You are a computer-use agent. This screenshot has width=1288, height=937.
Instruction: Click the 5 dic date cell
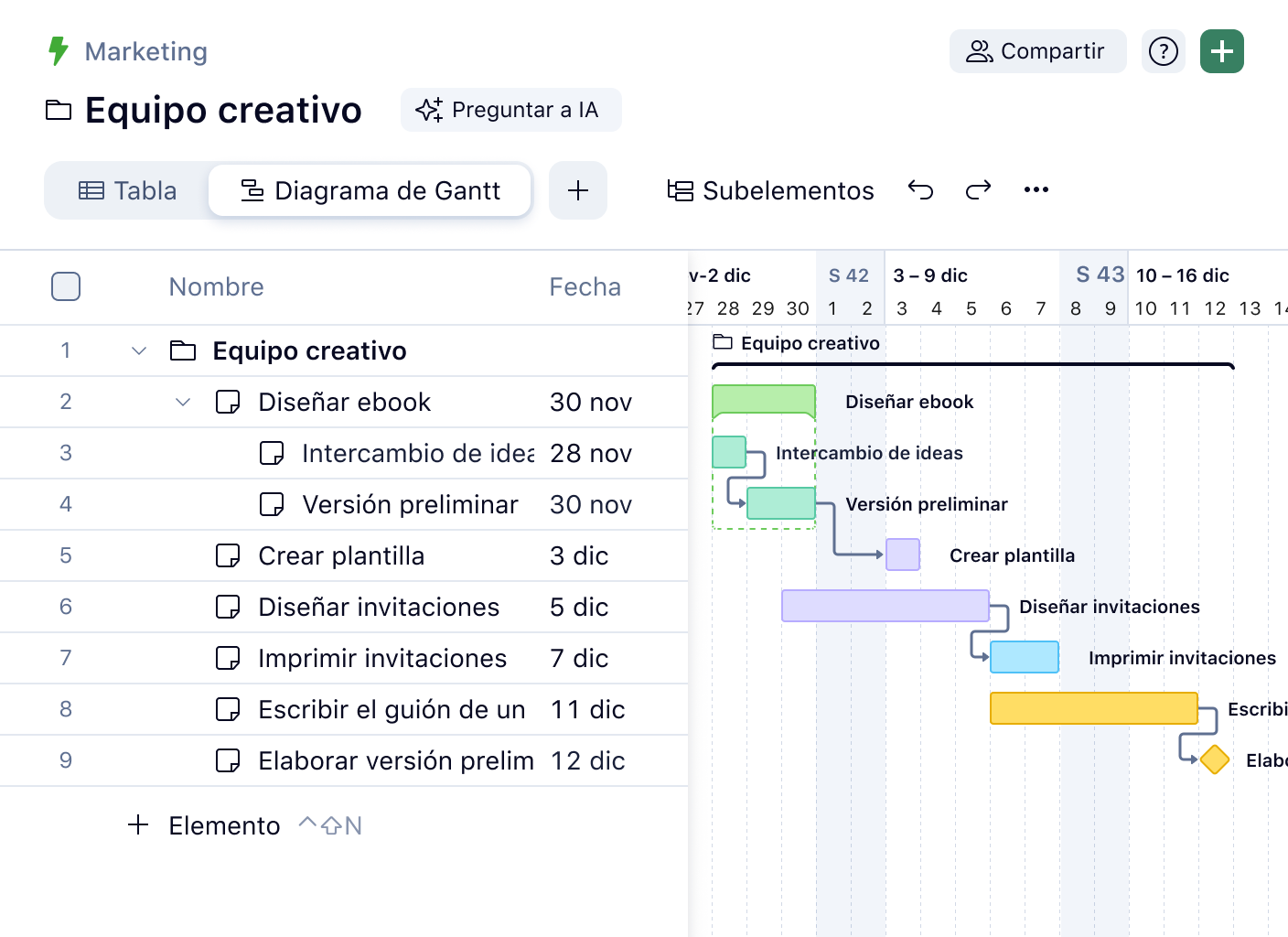coord(579,607)
